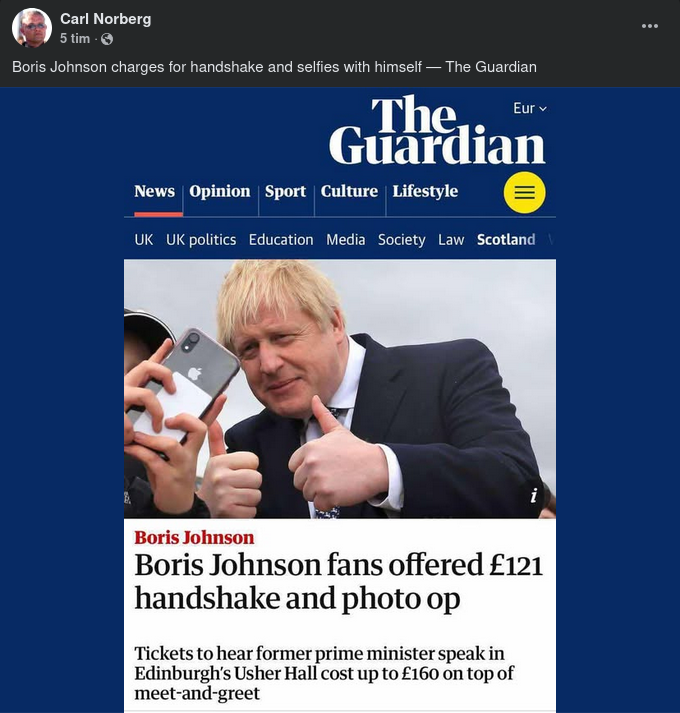Go to Scotland subsection
Screen dimensions: 680x713
click(x=506, y=240)
